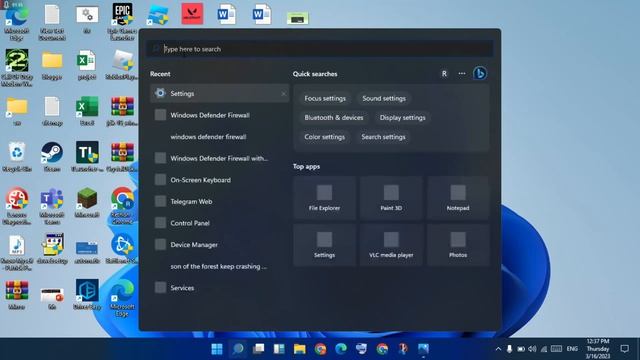Select the red Valorant desktop icon
640x360 pixels.
[x=192, y=14]
